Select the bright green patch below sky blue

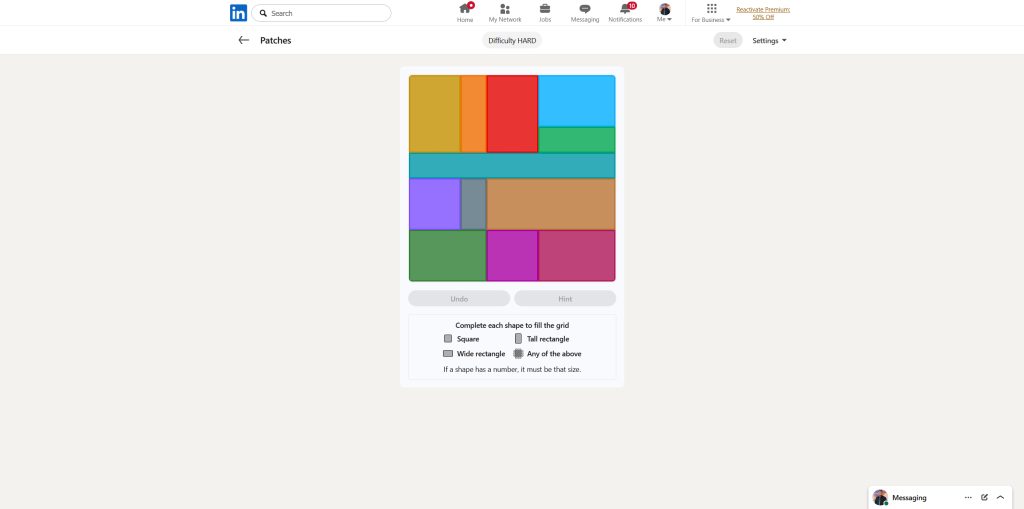click(x=577, y=140)
